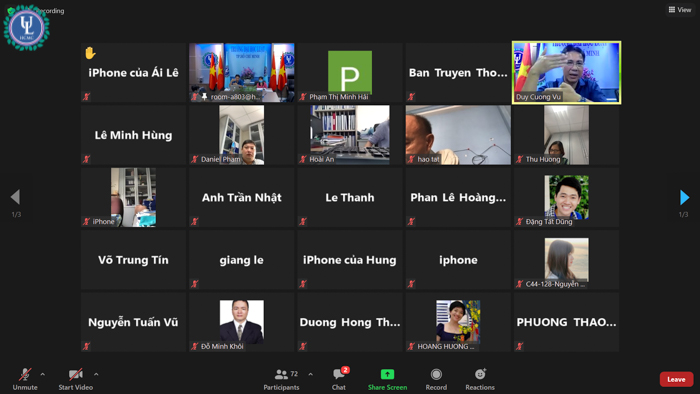Open the View layout menu
The height and width of the screenshot is (394, 700).
pos(679,9)
